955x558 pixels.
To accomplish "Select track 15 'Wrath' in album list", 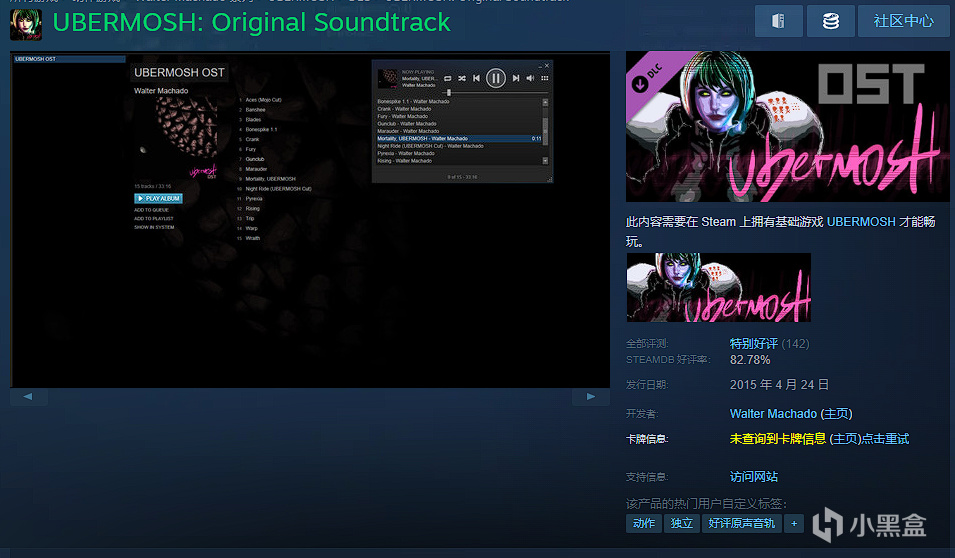I will (252, 238).
